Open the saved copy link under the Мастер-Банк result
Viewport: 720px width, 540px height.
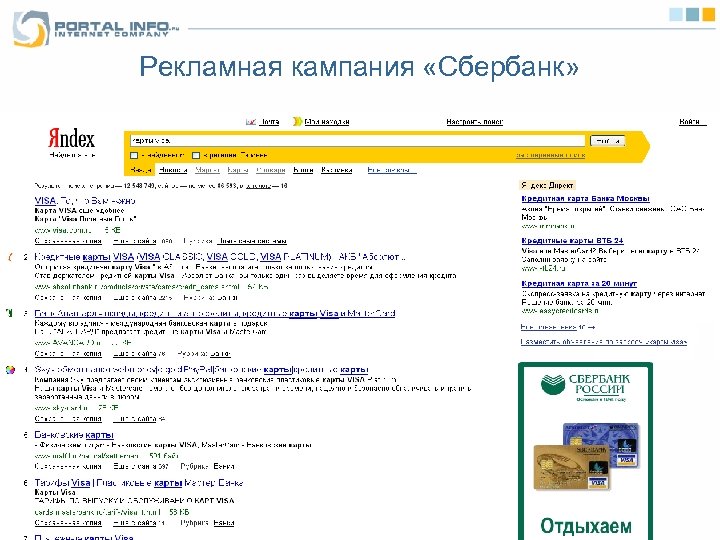[x=68, y=523]
